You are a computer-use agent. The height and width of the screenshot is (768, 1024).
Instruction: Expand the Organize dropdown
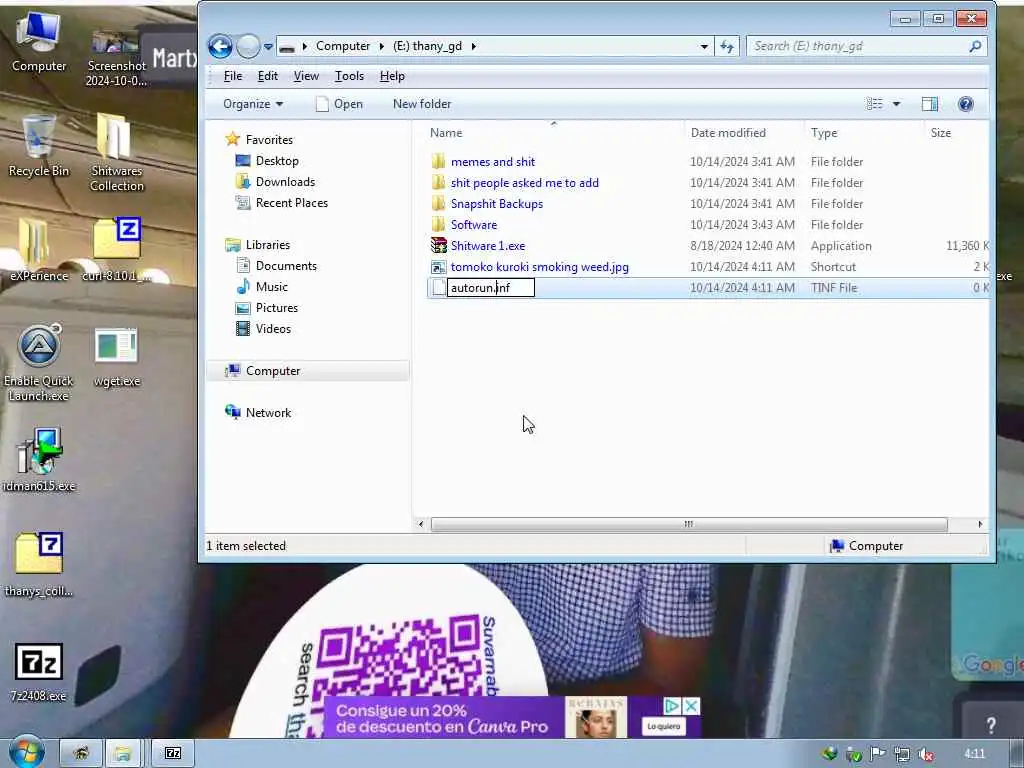pyautogui.click(x=253, y=104)
